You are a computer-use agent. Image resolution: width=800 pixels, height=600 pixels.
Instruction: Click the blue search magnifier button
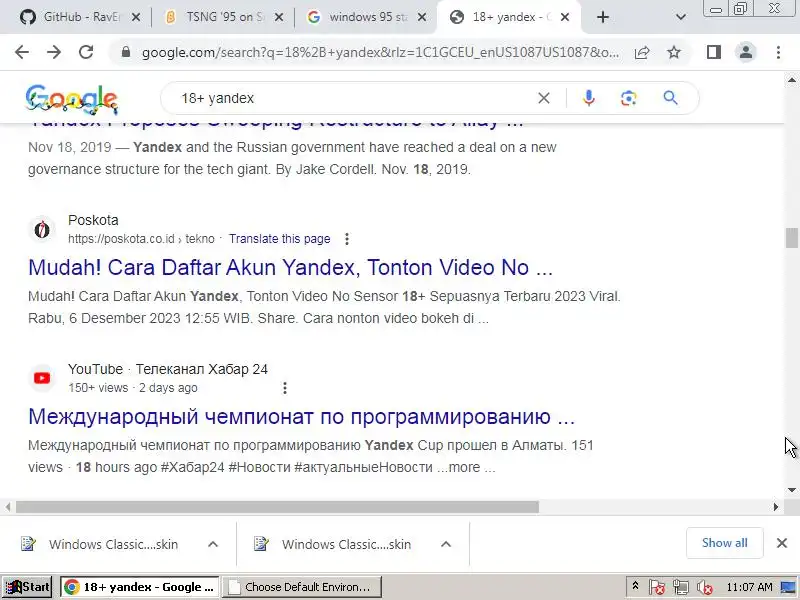pyautogui.click(x=670, y=98)
